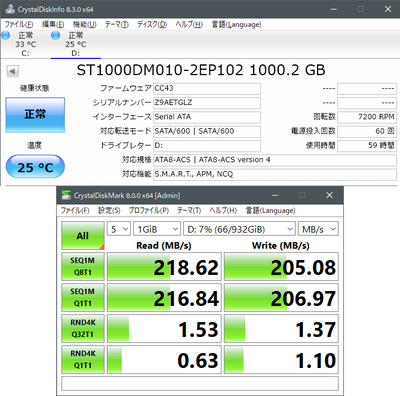
Task: Open the ファイル menu in CrystalDiskInfo
Action: point(19,25)
